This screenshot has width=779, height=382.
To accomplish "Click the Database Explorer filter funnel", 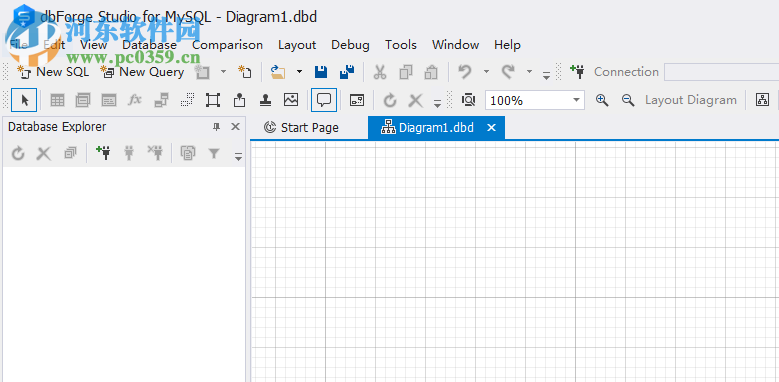I will coord(214,153).
